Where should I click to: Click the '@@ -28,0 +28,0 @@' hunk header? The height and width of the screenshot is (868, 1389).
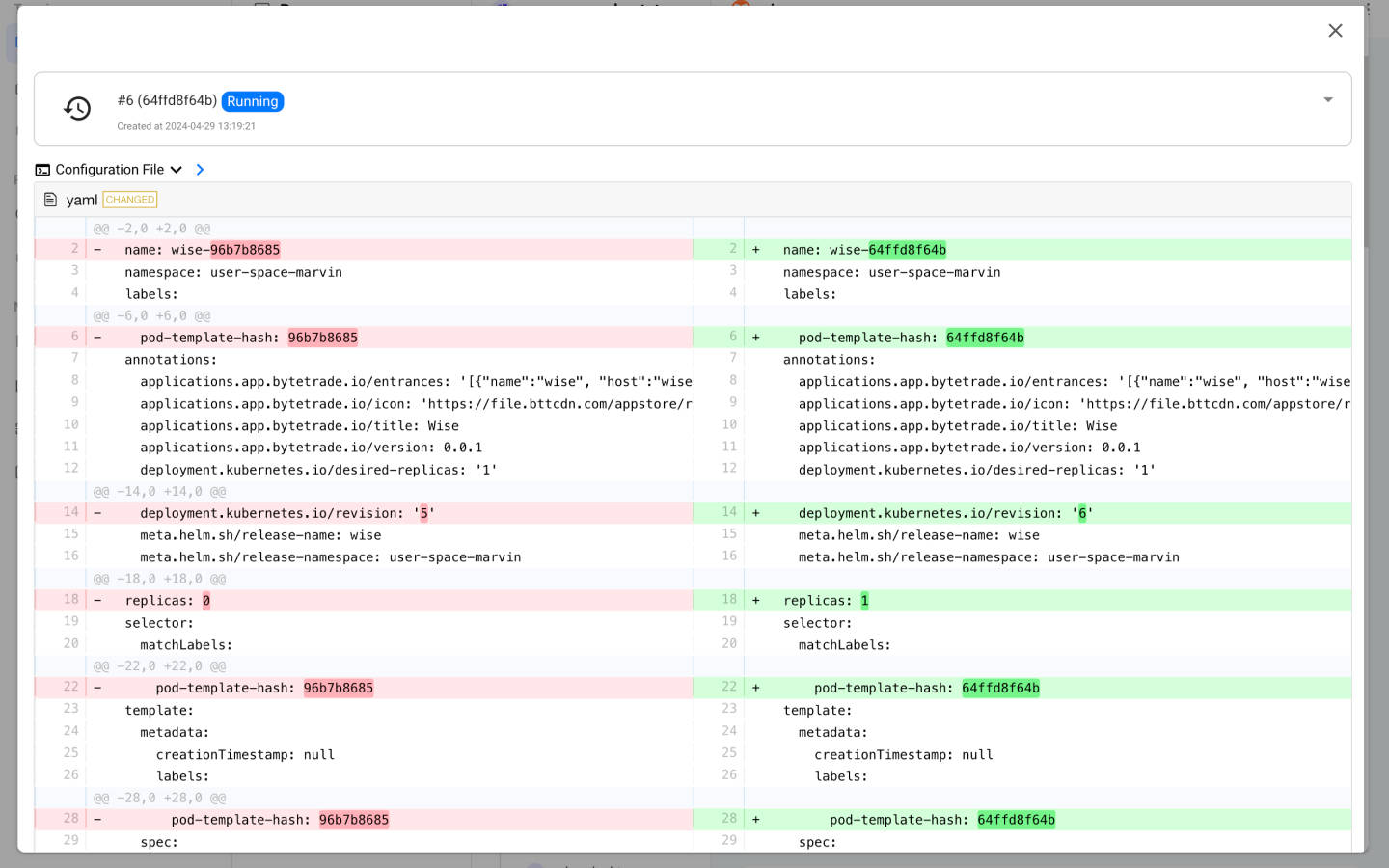159,798
